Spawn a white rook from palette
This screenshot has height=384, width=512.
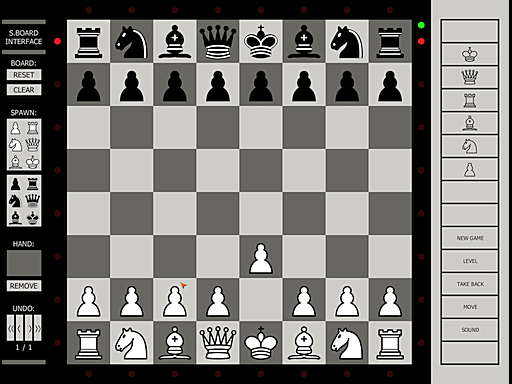pos(32,128)
